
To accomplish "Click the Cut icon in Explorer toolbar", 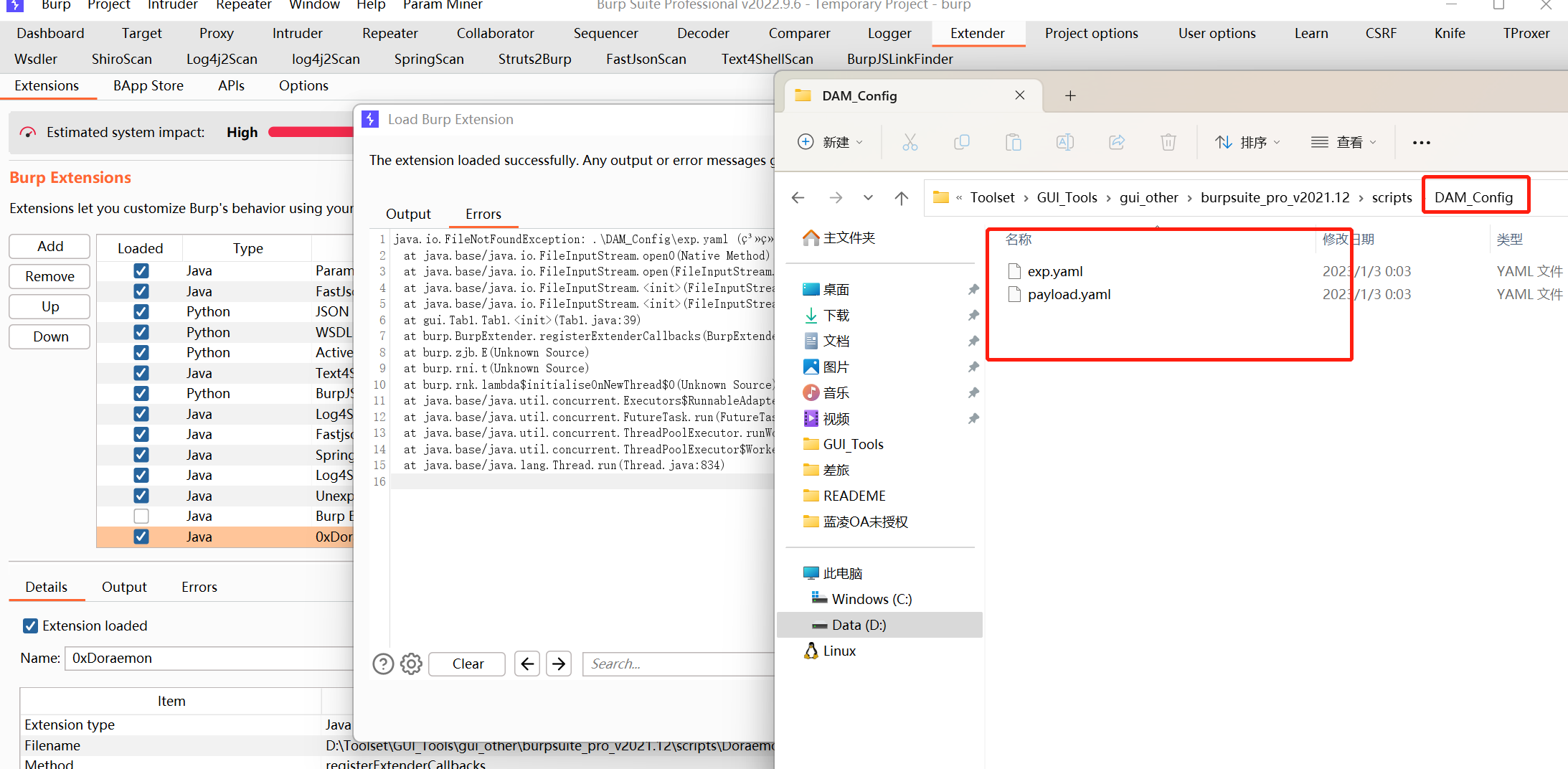I will point(910,141).
